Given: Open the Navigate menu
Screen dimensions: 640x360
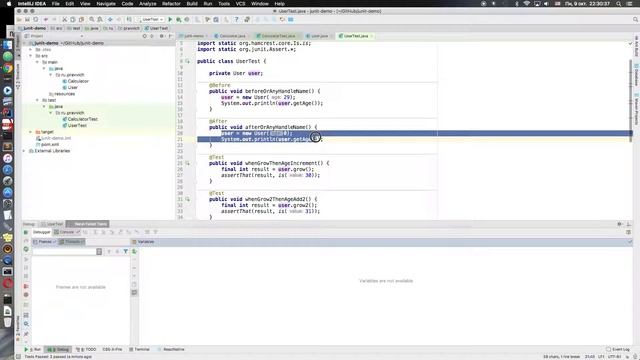Looking at the screenshot, I should click(x=106, y=4).
